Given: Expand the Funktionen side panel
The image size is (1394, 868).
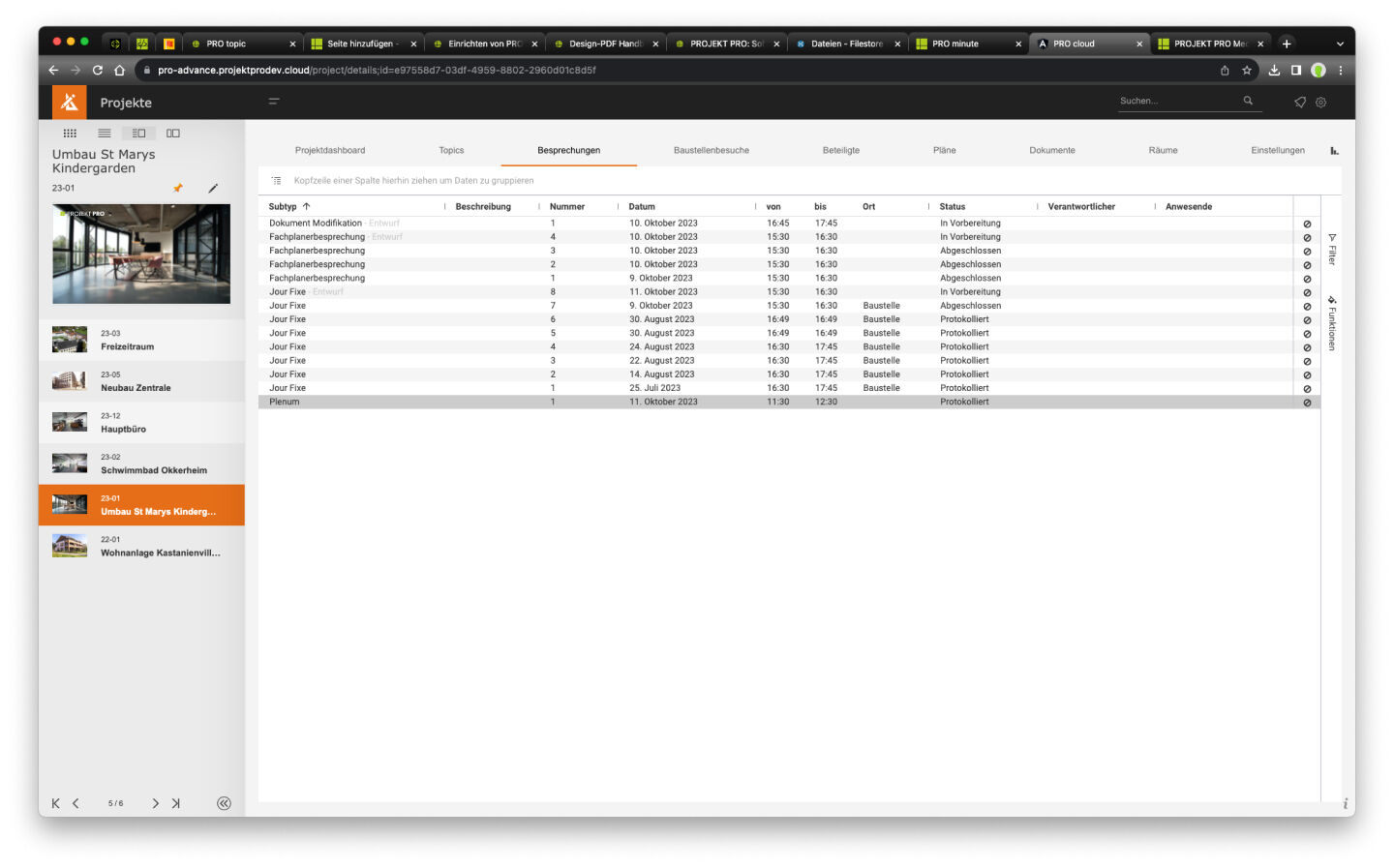Looking at the screenshot, I should coord(1332,323).
